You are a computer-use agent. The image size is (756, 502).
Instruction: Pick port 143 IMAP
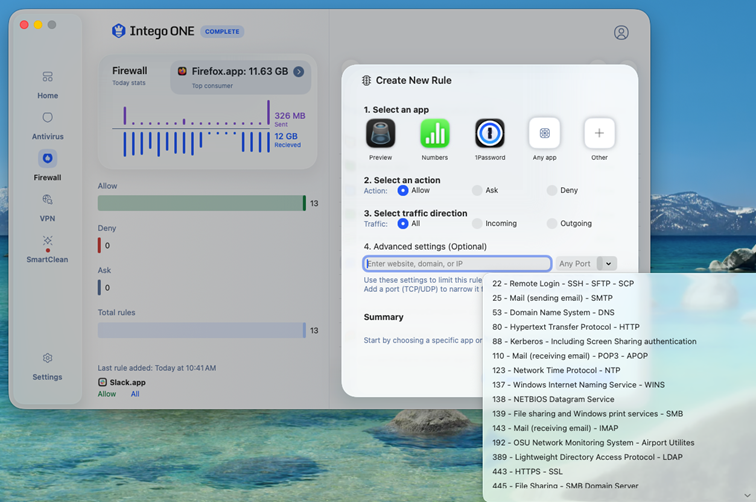pyautogui.click(x=555, y=428)
